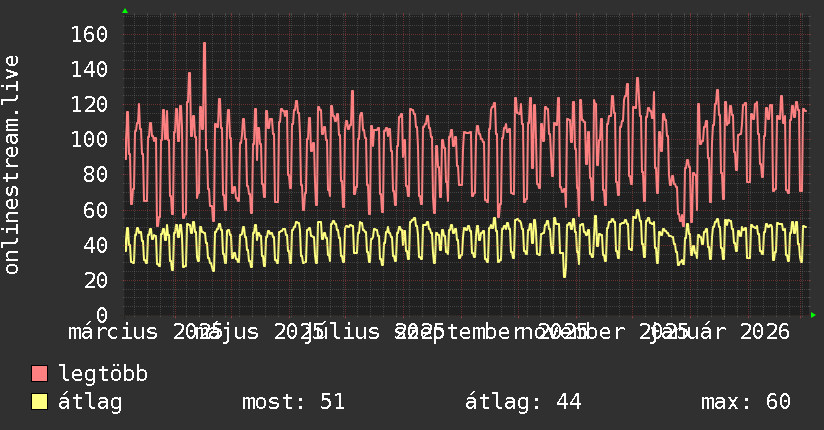The image size is (824, 430).
Task: Click the green arrow atop the Y axis
Action: (125, 11)
